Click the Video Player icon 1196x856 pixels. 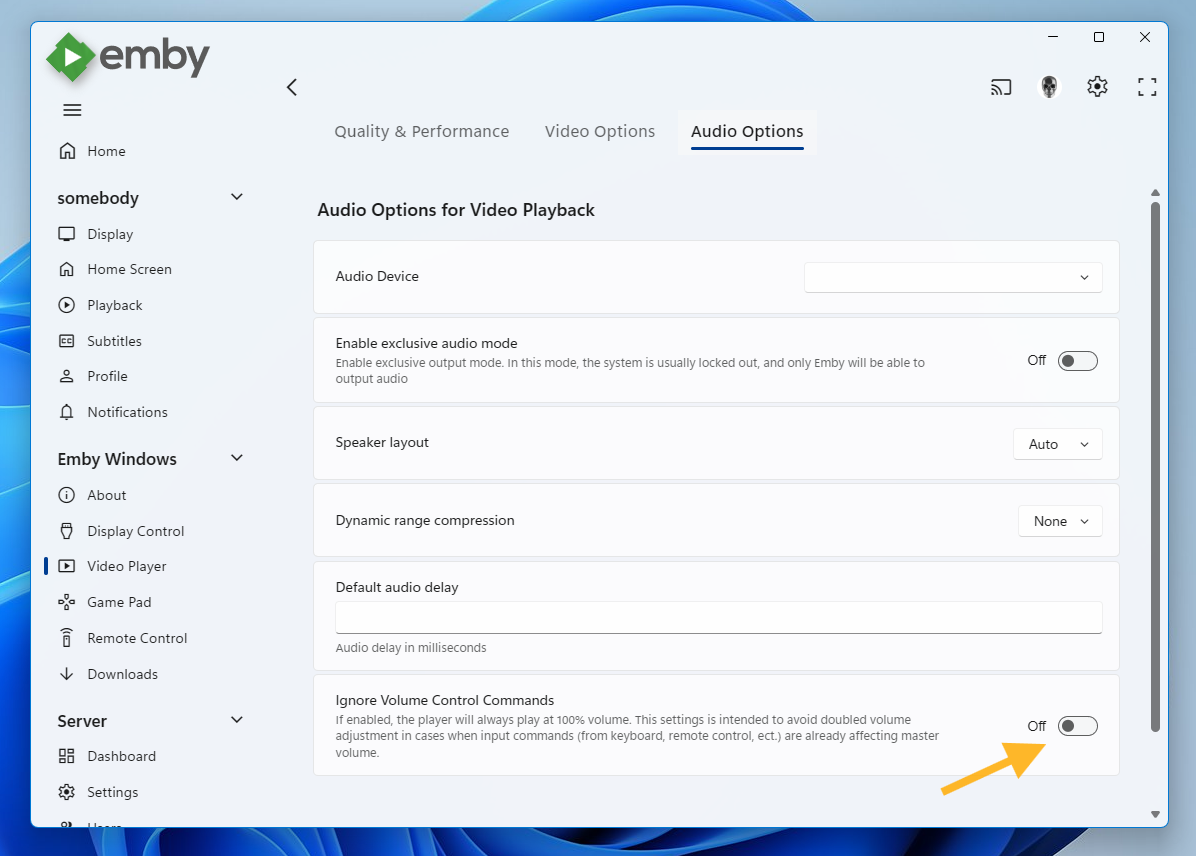tap(67, 566)
